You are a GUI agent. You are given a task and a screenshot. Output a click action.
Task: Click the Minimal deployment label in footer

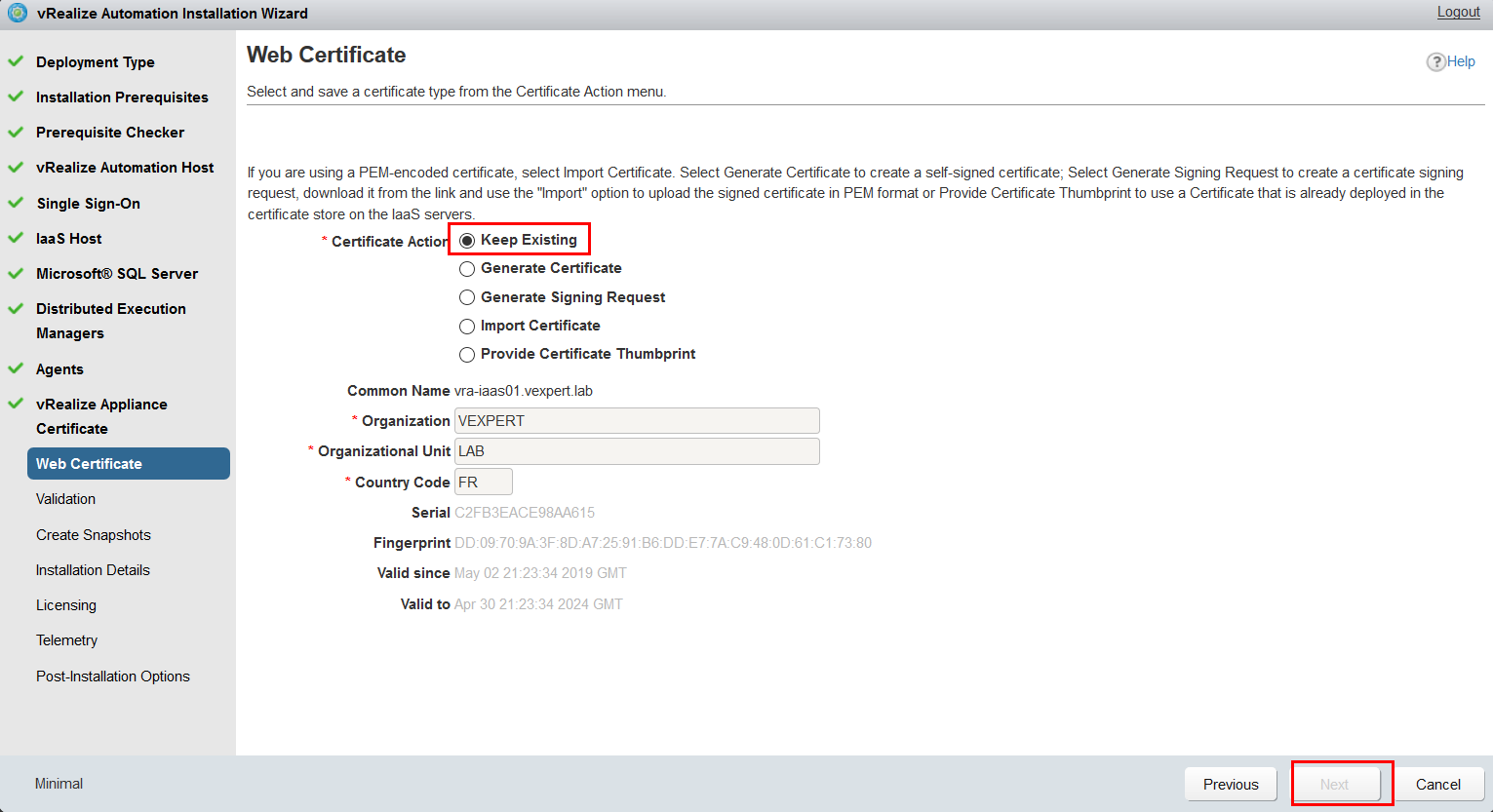[x=59, y=784]
